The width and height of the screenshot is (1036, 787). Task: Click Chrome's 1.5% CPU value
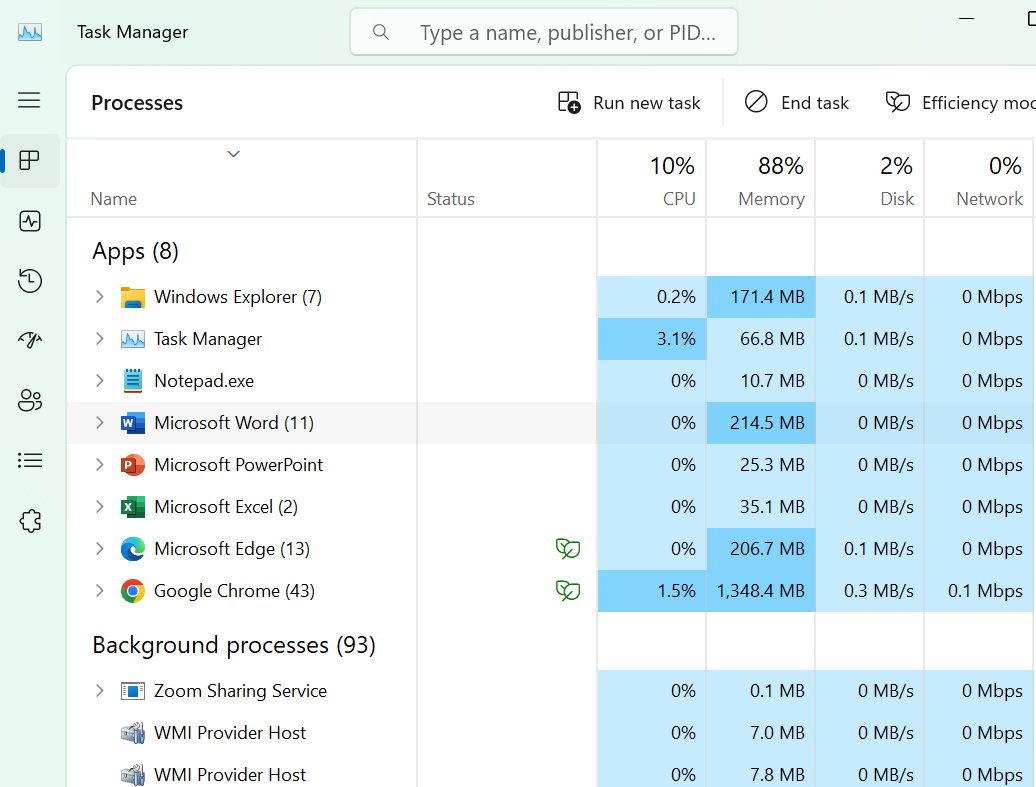[651, 591]
